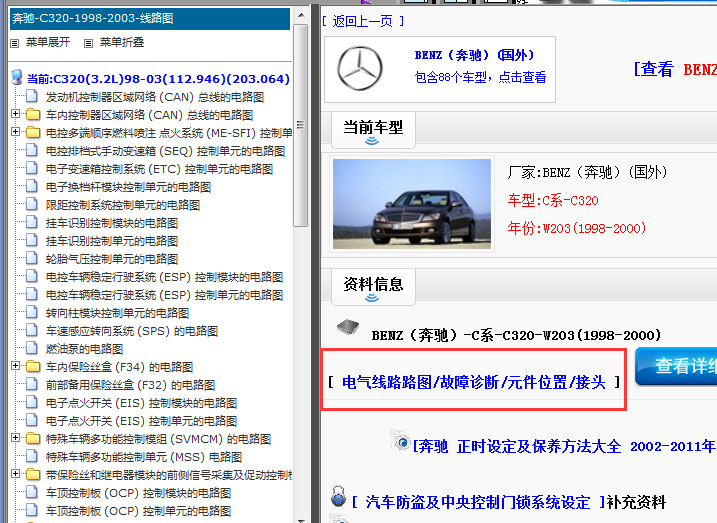
Task: Open 汽车防盗及中央控制门锁系统设定 link
Action: [x=478, y=502]
